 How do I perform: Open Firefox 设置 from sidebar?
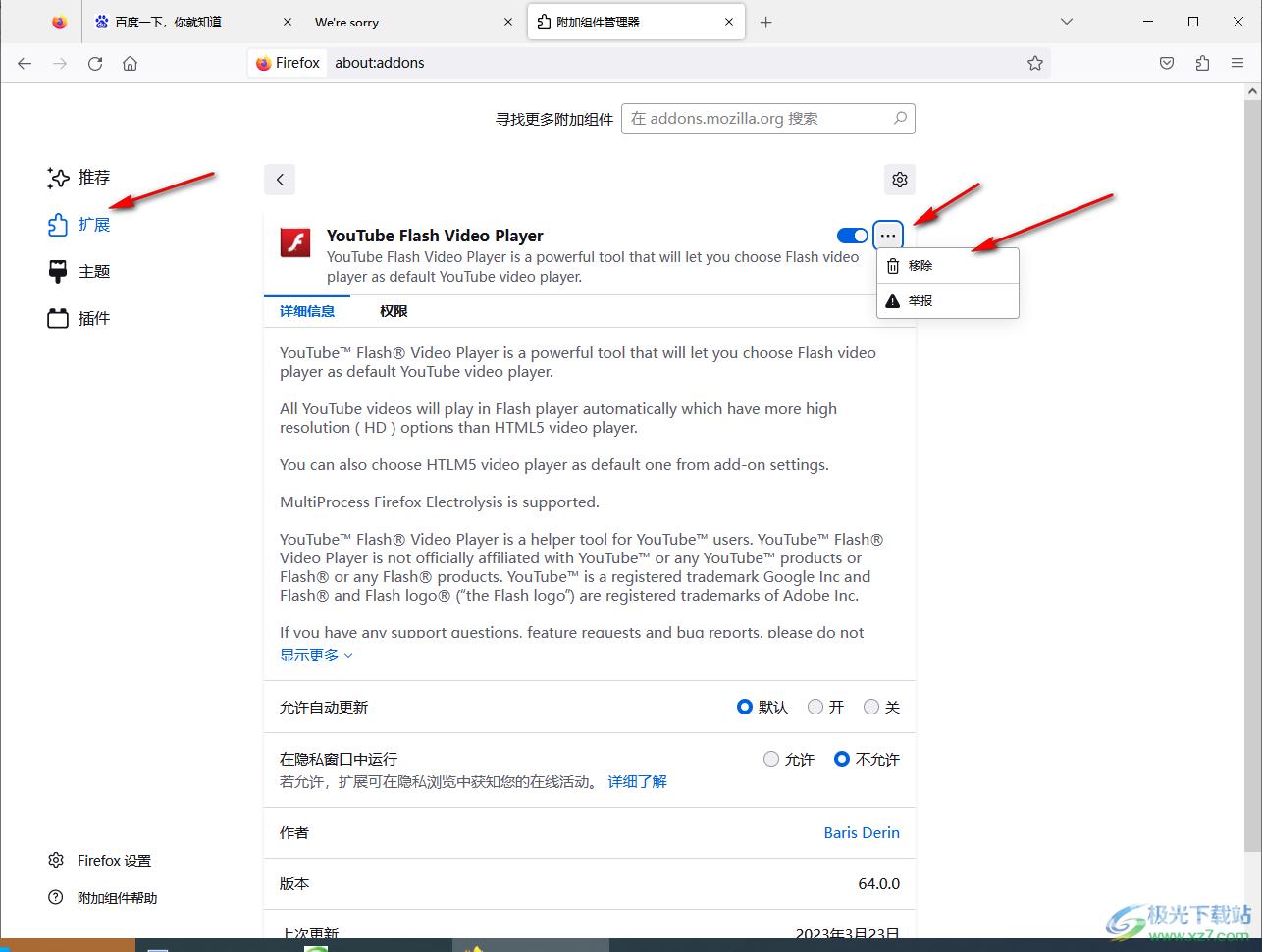coord(99,861)
